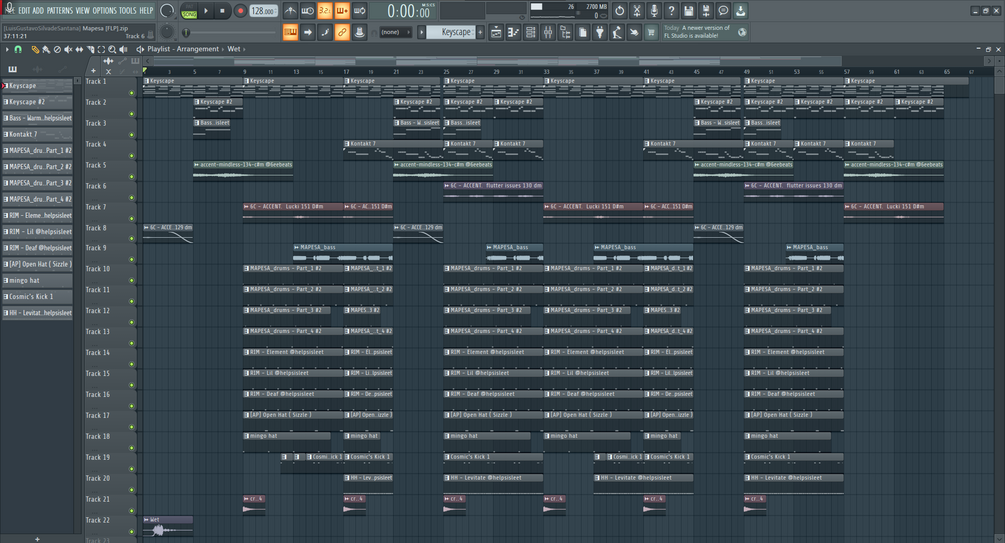Add a track with the plus above Track 1
Screen dimensions: 1005x543
pyautogui.click(x=94, y=71)
